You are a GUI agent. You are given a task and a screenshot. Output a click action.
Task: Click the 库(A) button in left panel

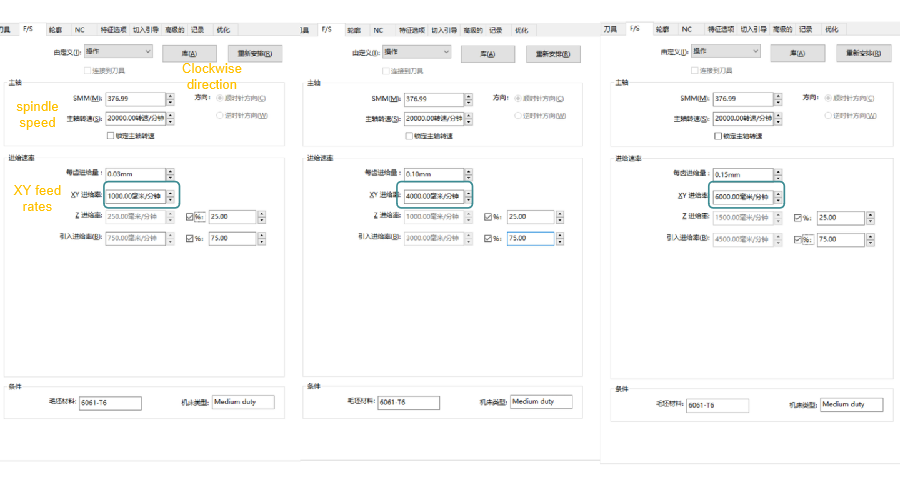tap(189, 53)
